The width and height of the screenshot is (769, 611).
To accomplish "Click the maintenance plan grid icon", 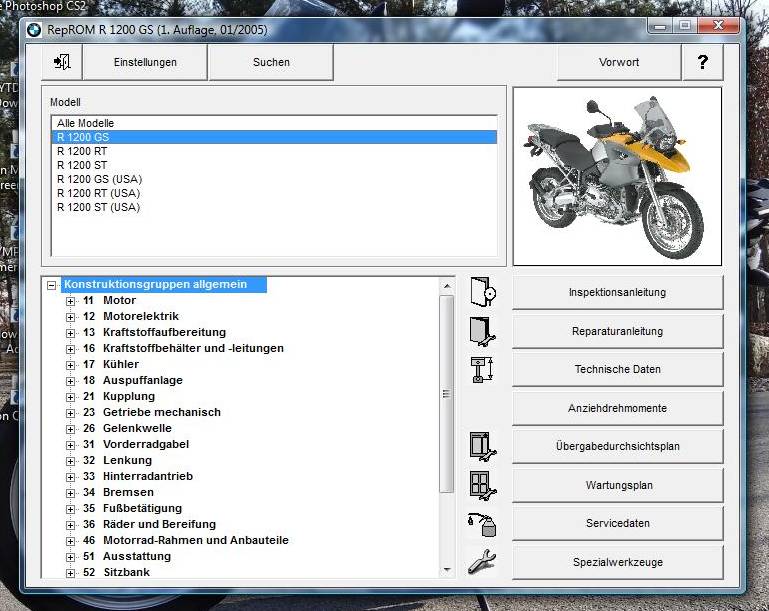I will (x=482, y=485).
